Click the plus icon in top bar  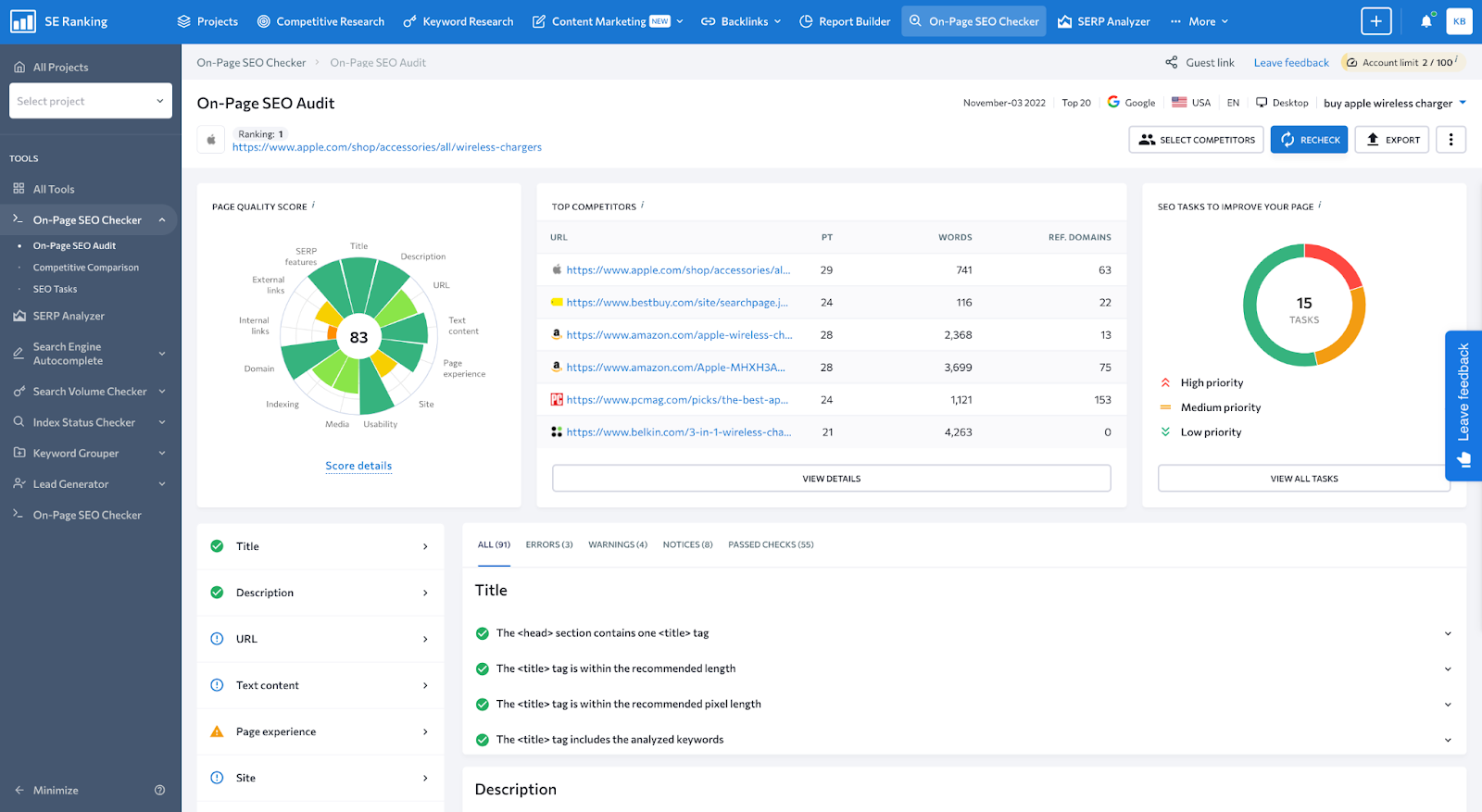(x=1375, y=21)
